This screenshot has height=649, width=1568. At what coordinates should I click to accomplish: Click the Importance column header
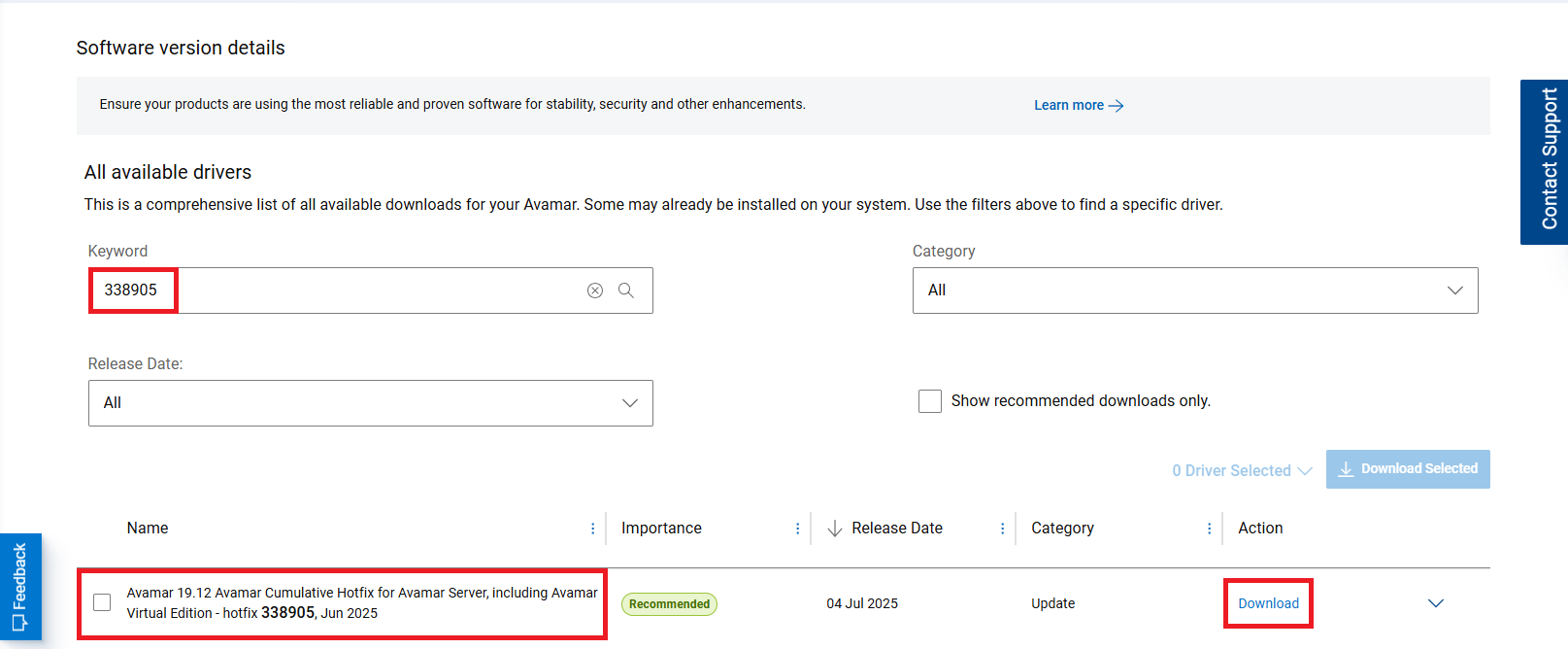661,529
